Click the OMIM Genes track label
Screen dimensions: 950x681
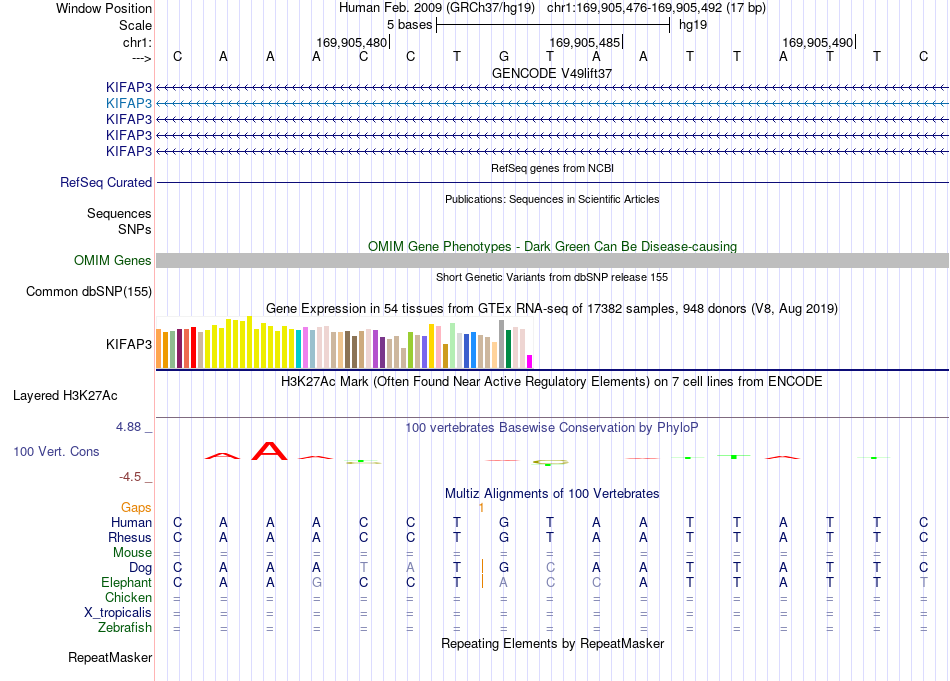click(113, 261)
